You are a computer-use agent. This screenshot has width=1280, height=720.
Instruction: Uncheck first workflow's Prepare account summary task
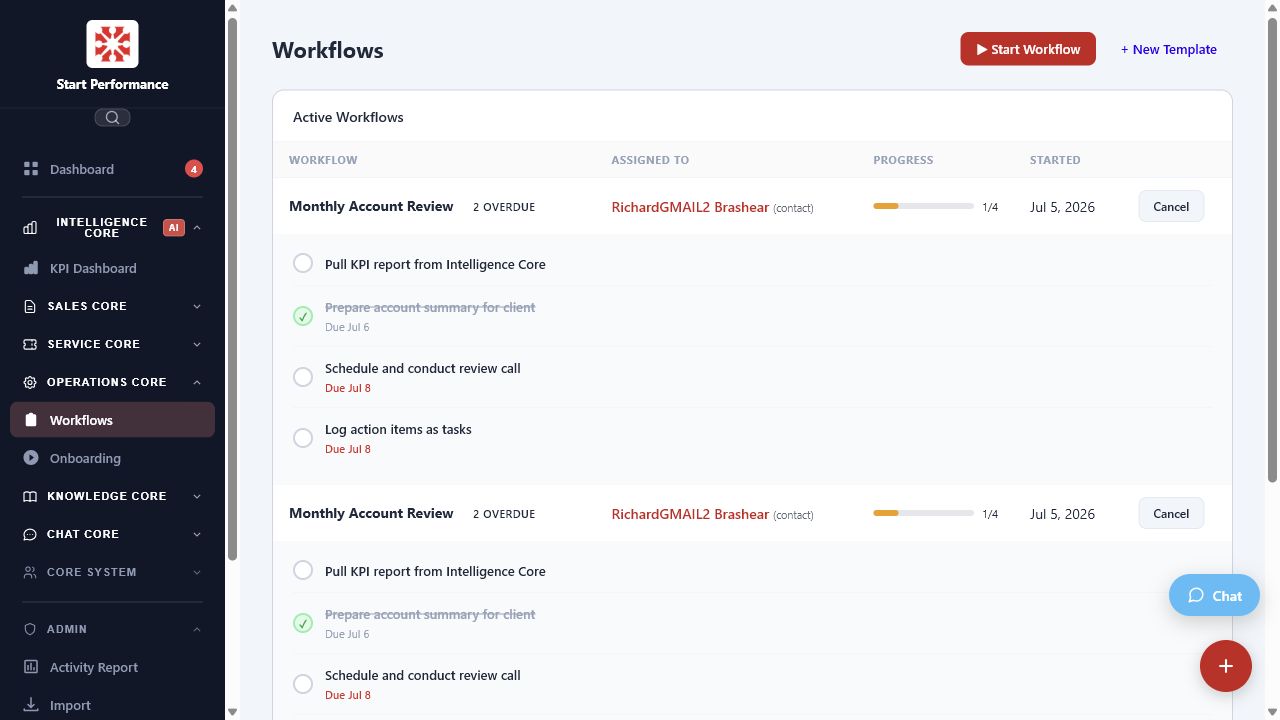click(303, 316)
